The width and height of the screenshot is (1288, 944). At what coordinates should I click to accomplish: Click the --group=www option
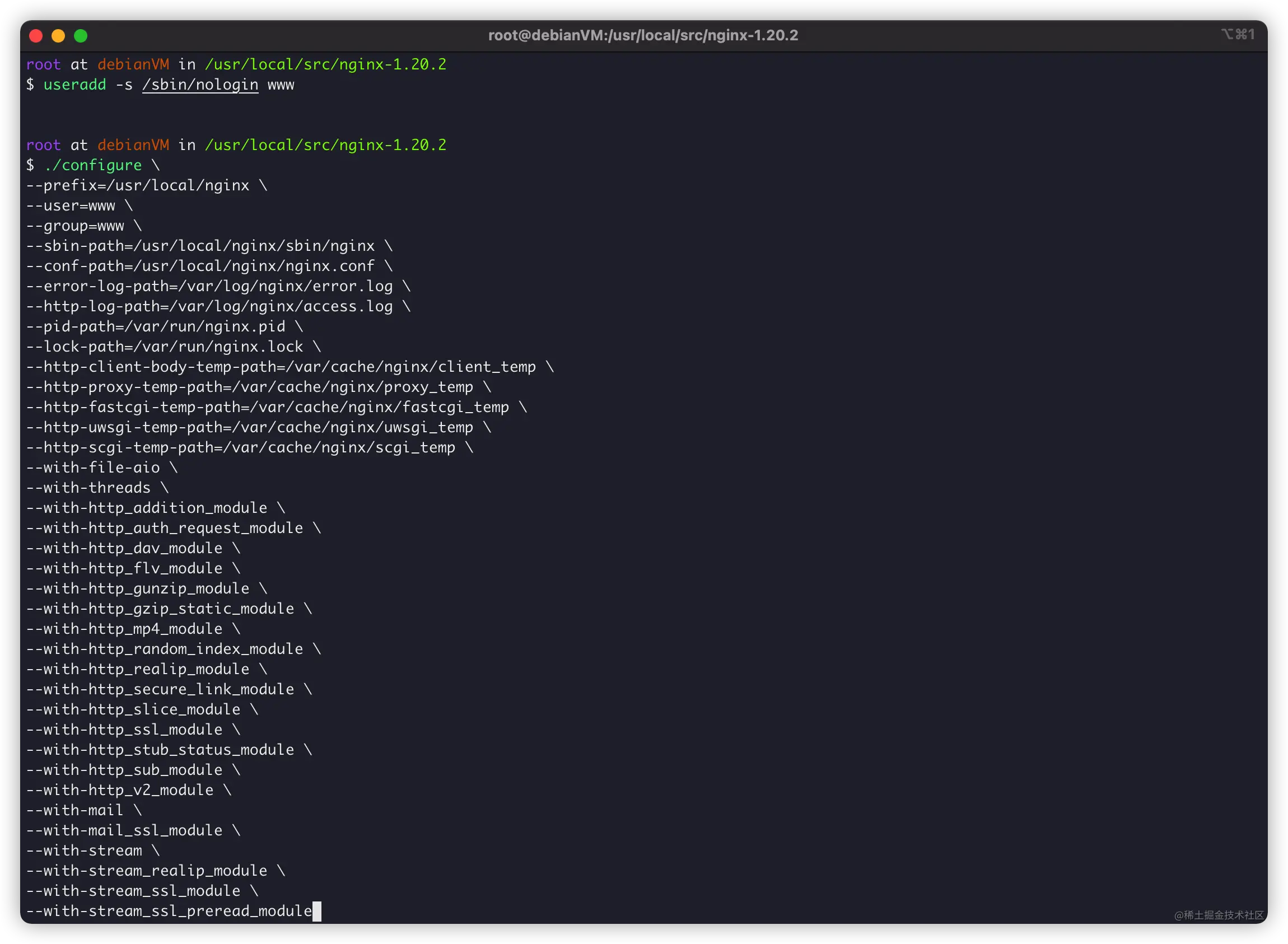(x=76, y=226)
